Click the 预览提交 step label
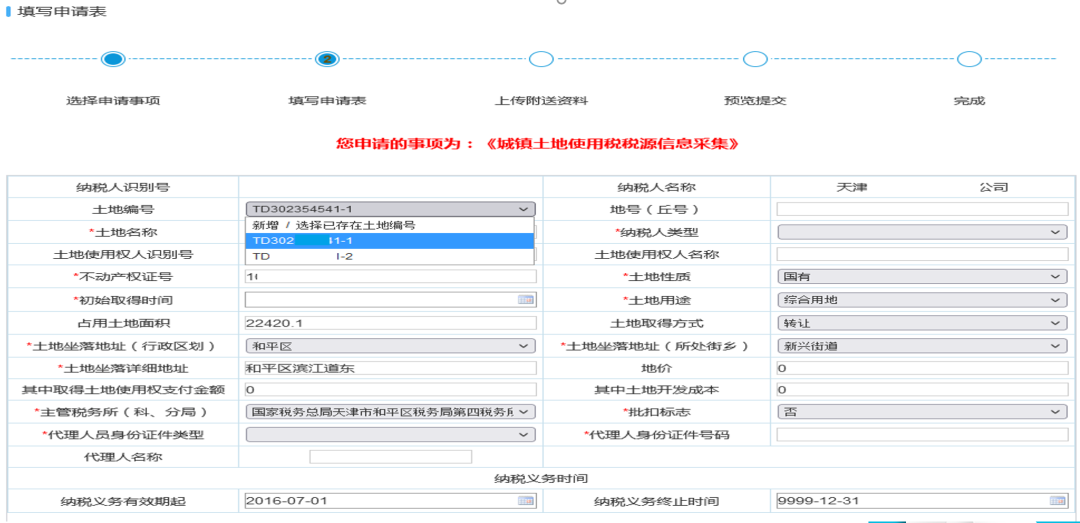1080x523 pixels. [x=756, y=101]
